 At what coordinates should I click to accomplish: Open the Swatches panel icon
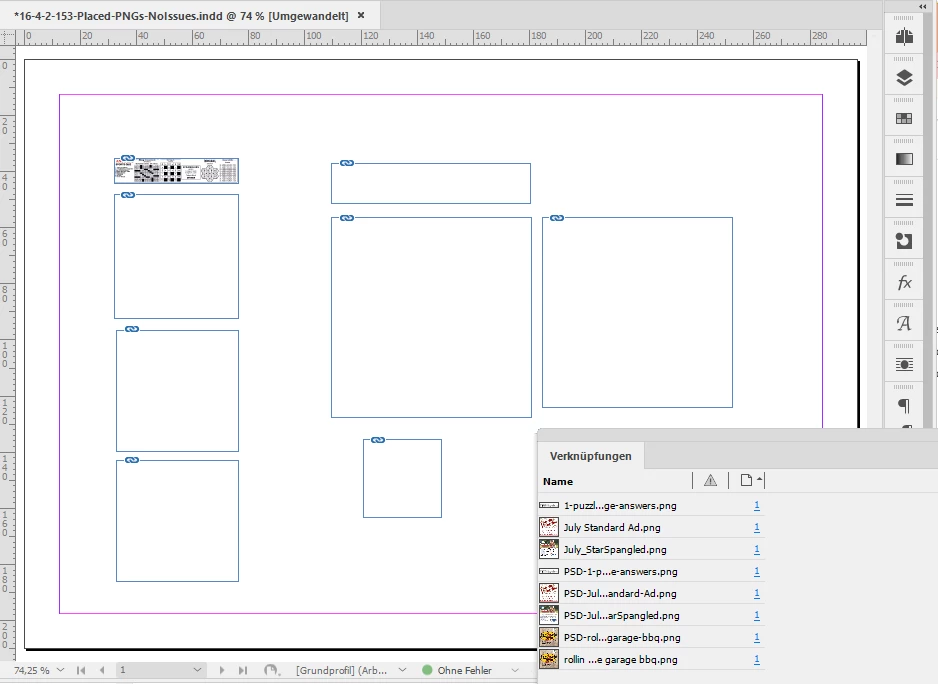[x=904, y=118]
